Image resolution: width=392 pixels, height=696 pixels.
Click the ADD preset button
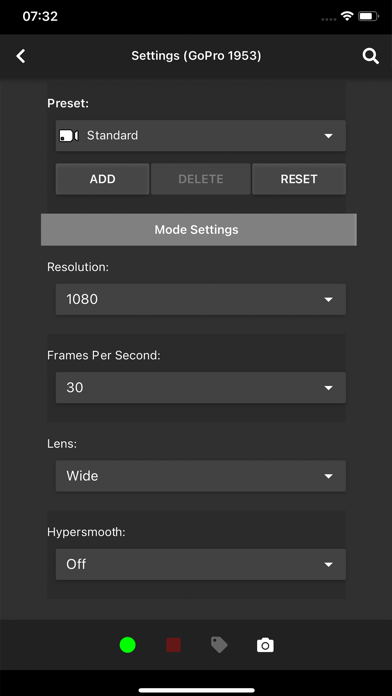click(x=103, y=179)
